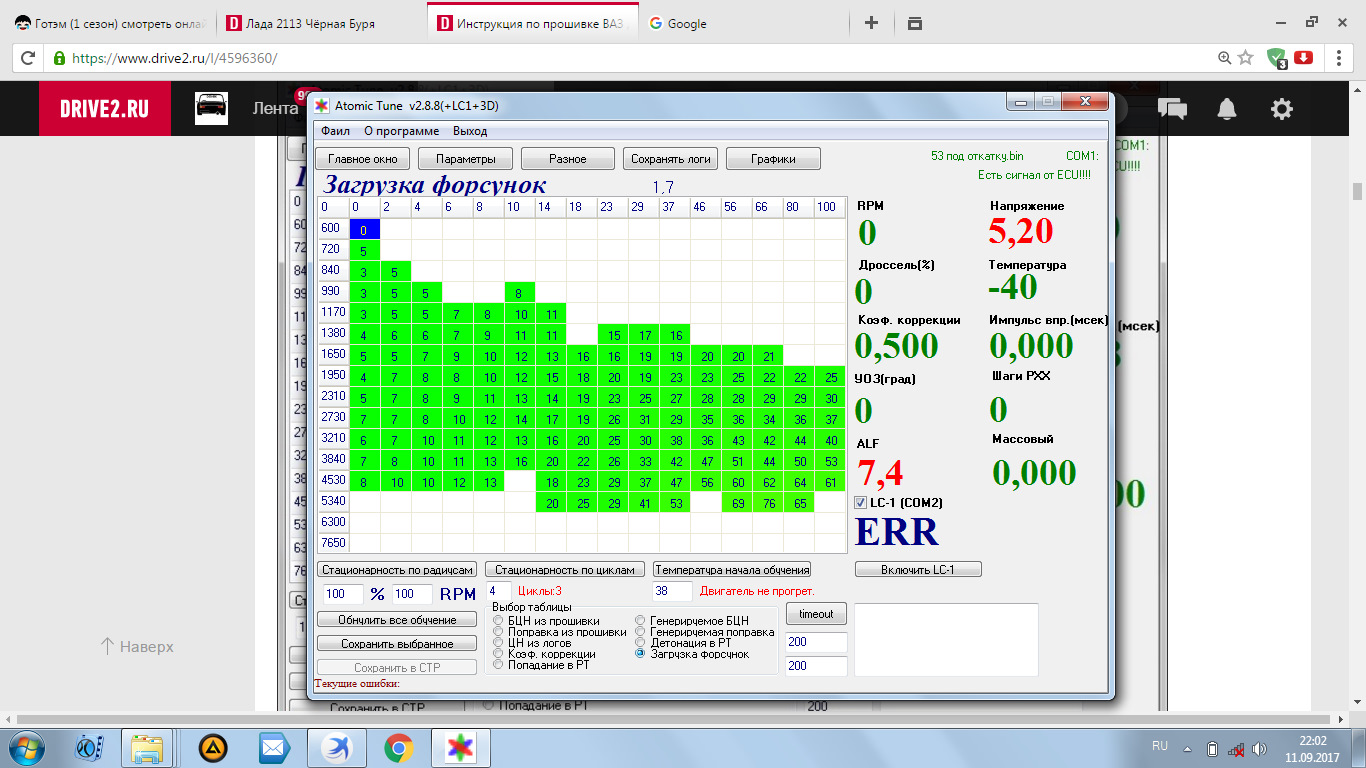Open Drive2 messages chat icon

point(1172,109)
